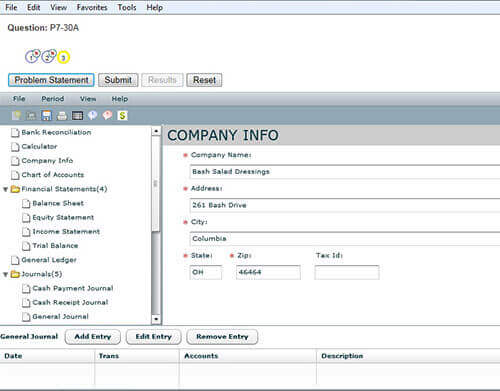This screenshot has width=500, height=391.
Task: Open browser Edit menu
Action: pos(34,7)
